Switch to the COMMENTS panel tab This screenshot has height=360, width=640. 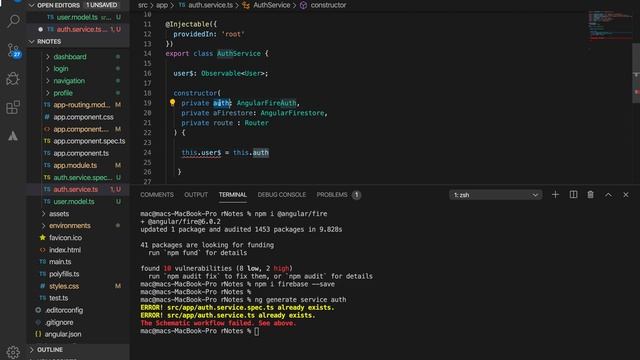point(157,195)
